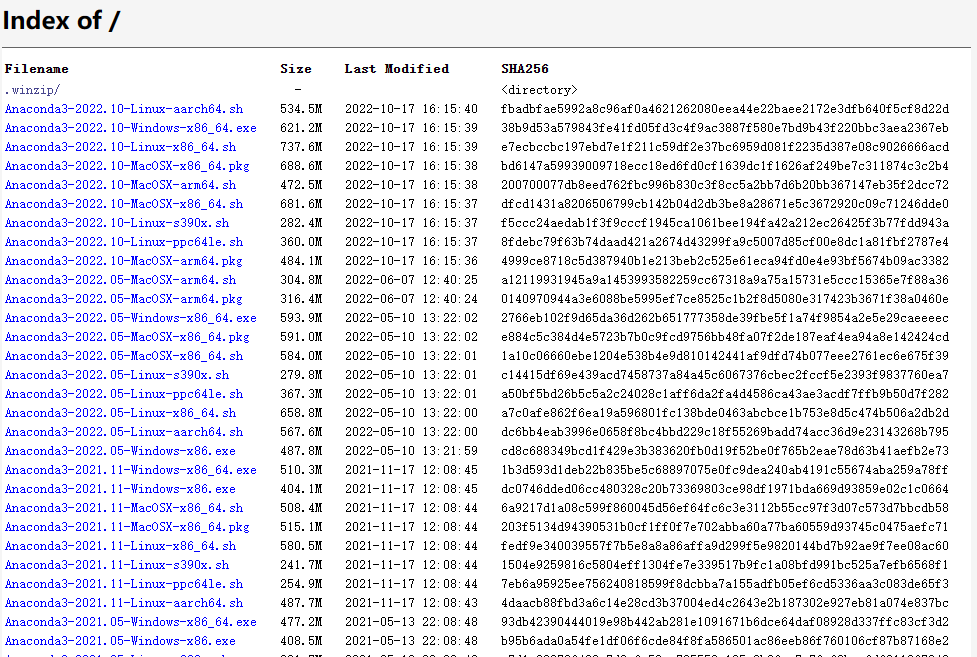The image size is (977, 657).
Task: Download Anaconda3-2022.10-MacOSX-x86_64.pkg
Action: (127, 166)
